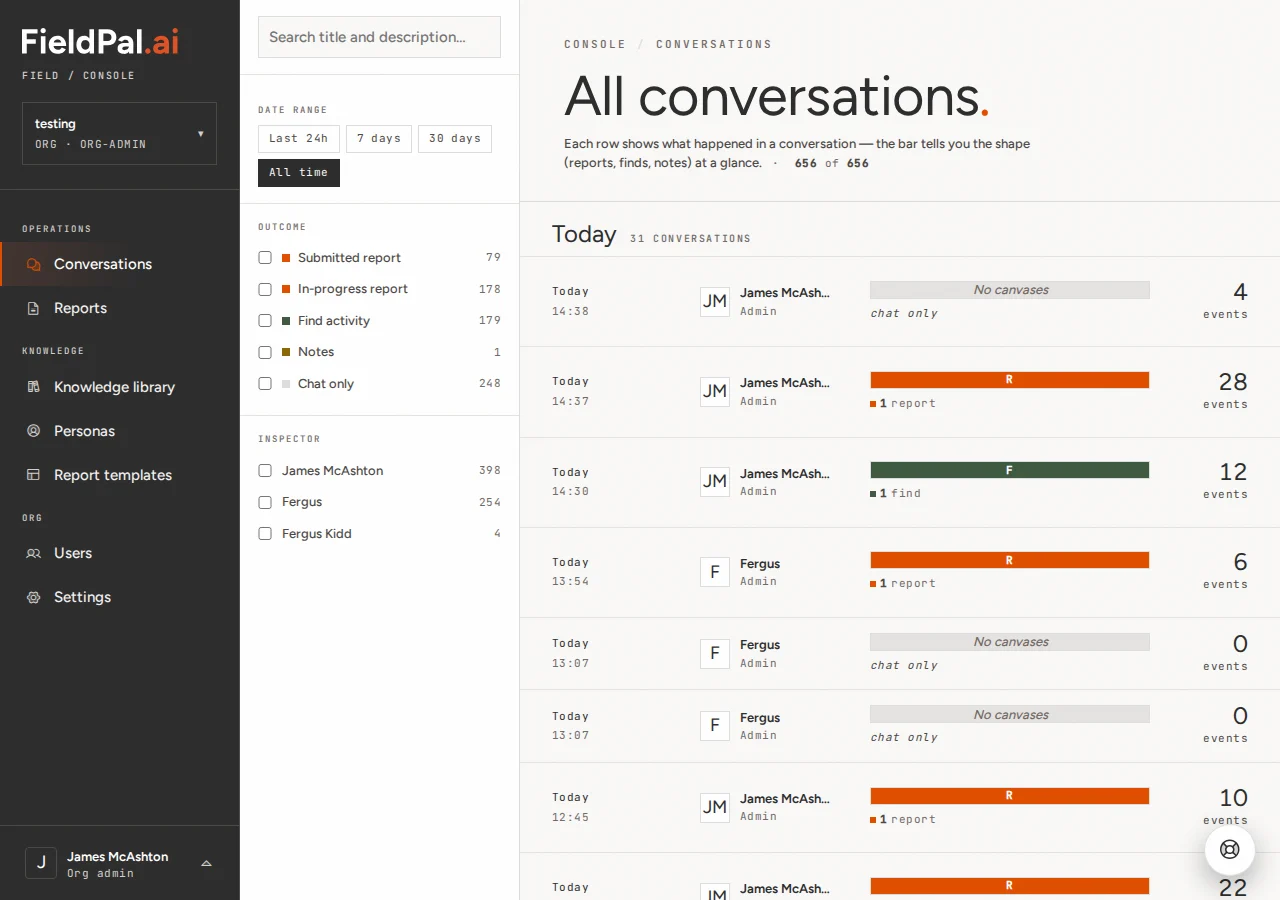Open the Personas nav item
Viewport: 1280px width, 900px height.
120,431
